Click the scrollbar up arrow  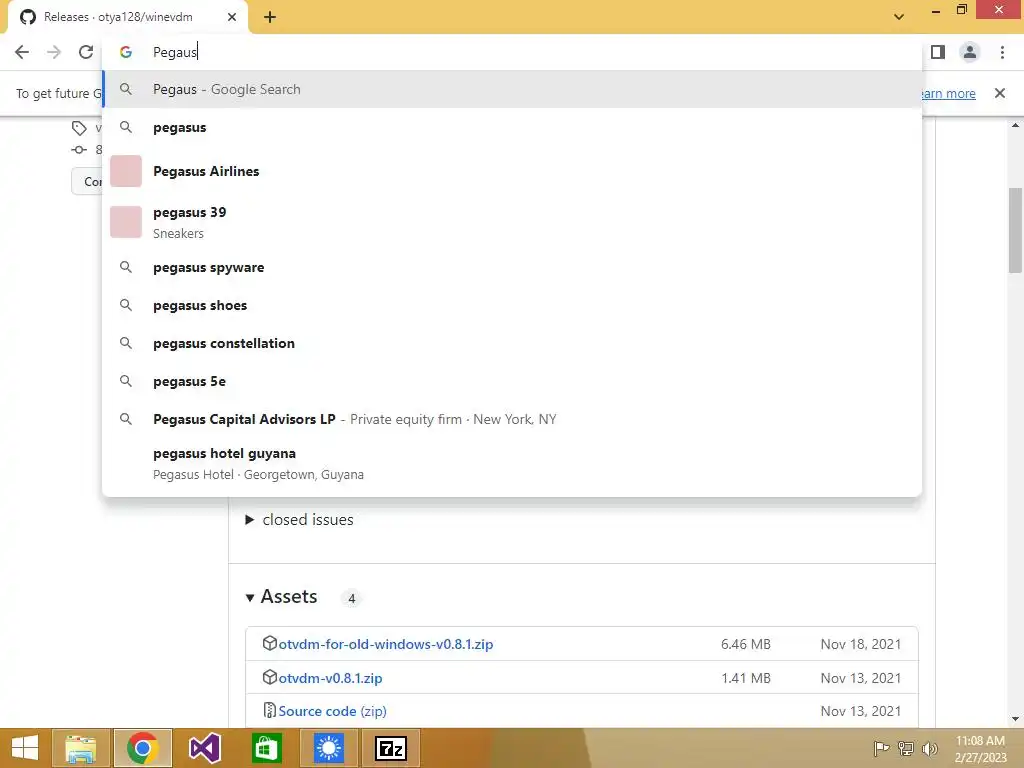click(x=1015, y=125)
